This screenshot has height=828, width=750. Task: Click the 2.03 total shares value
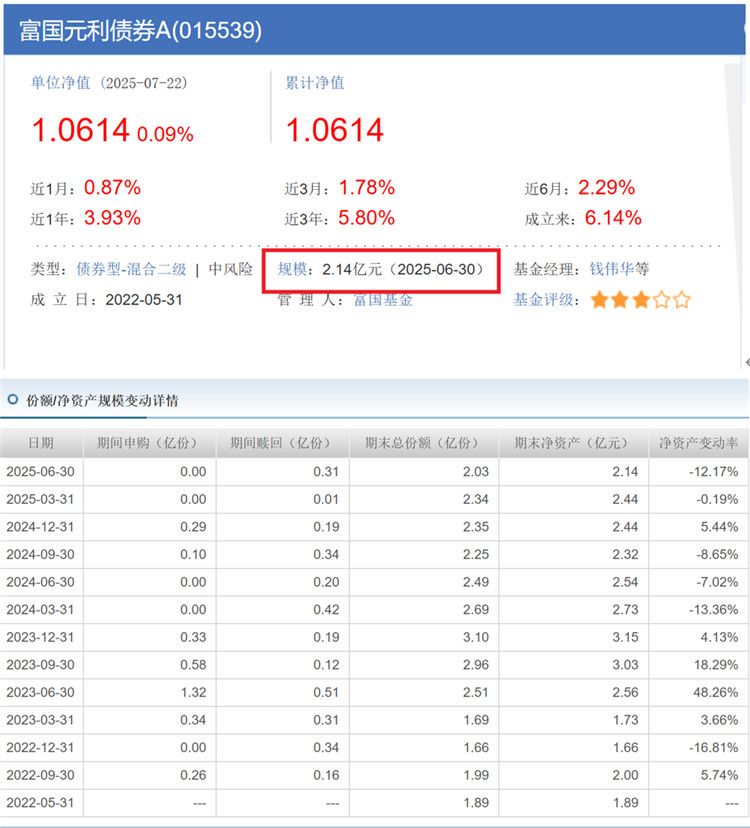(476, 472)
